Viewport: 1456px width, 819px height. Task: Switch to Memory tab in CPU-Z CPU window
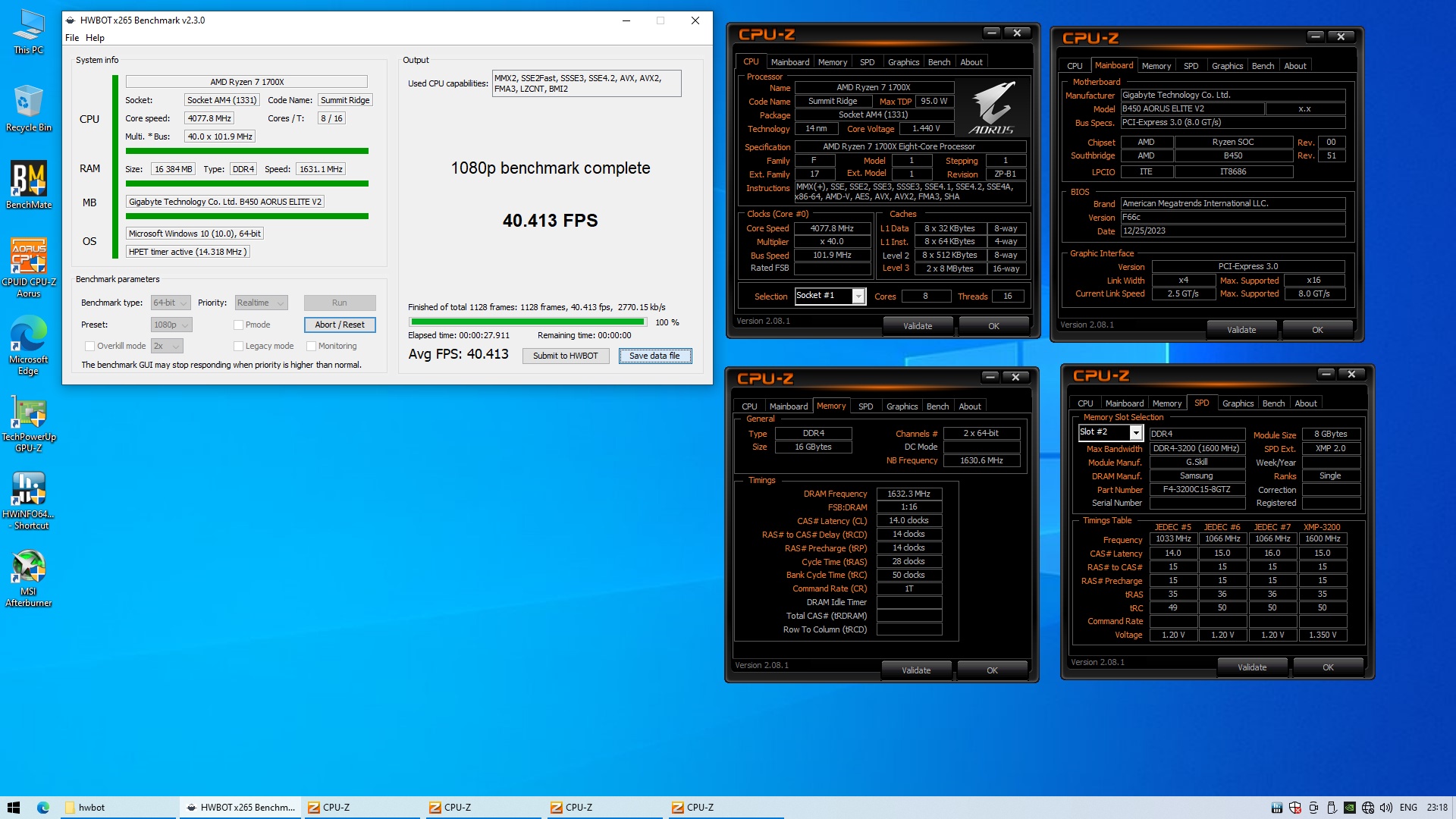coord(833,62)
